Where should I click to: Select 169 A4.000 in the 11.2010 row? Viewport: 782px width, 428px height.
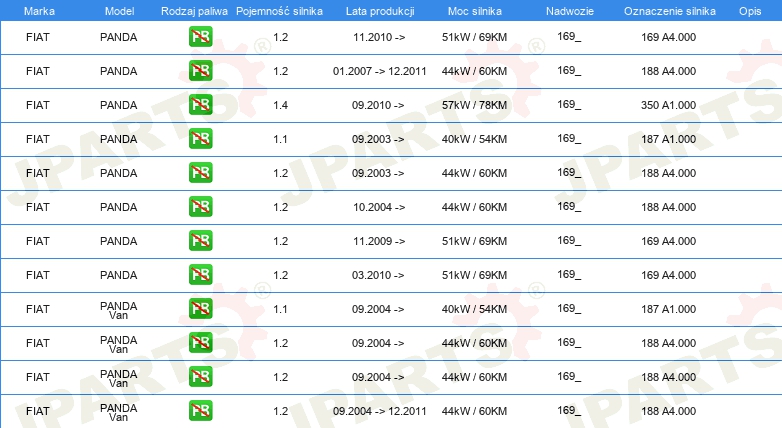tap(668, 37)
